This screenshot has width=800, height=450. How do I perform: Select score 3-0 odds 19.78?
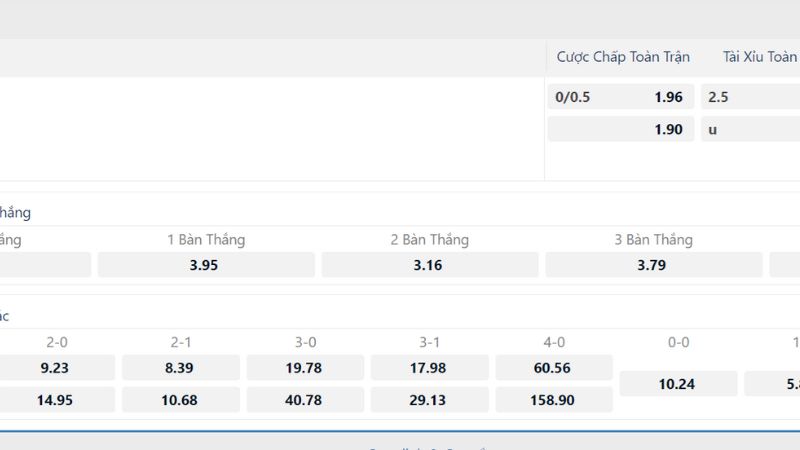[x=305, y=368]
